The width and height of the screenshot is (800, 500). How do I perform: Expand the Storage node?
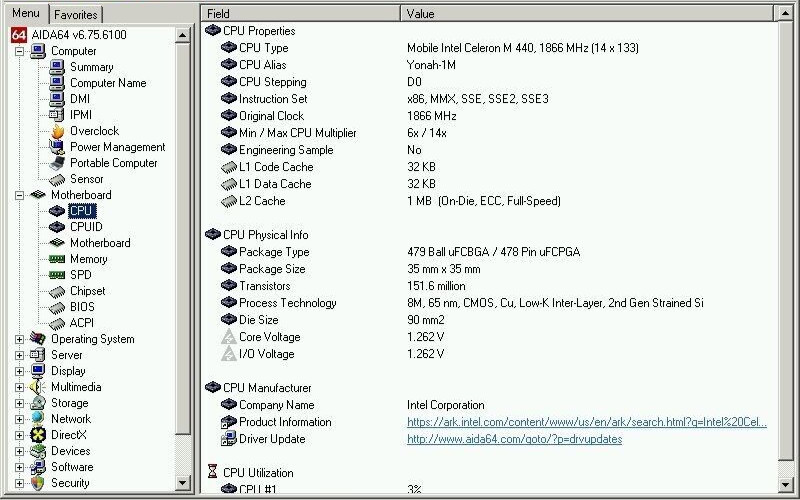pos(19,403)
